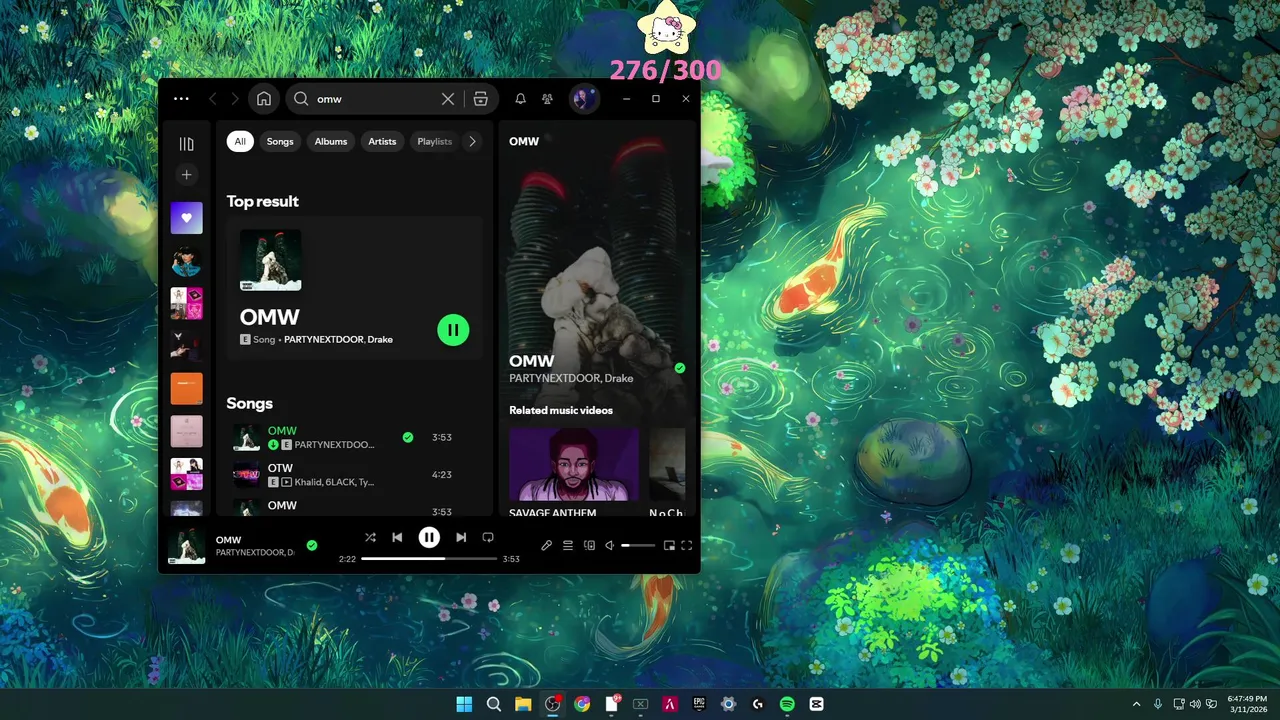Click OMW header in side panel

coord(524,141)
